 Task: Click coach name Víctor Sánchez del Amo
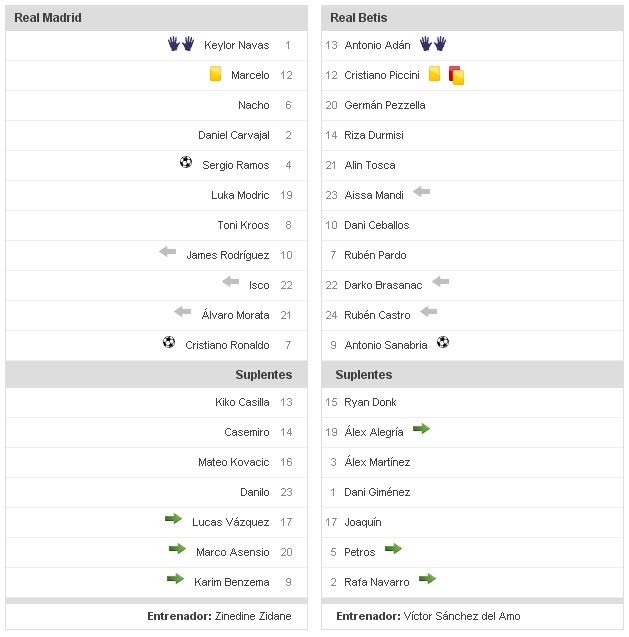point(461,616)
